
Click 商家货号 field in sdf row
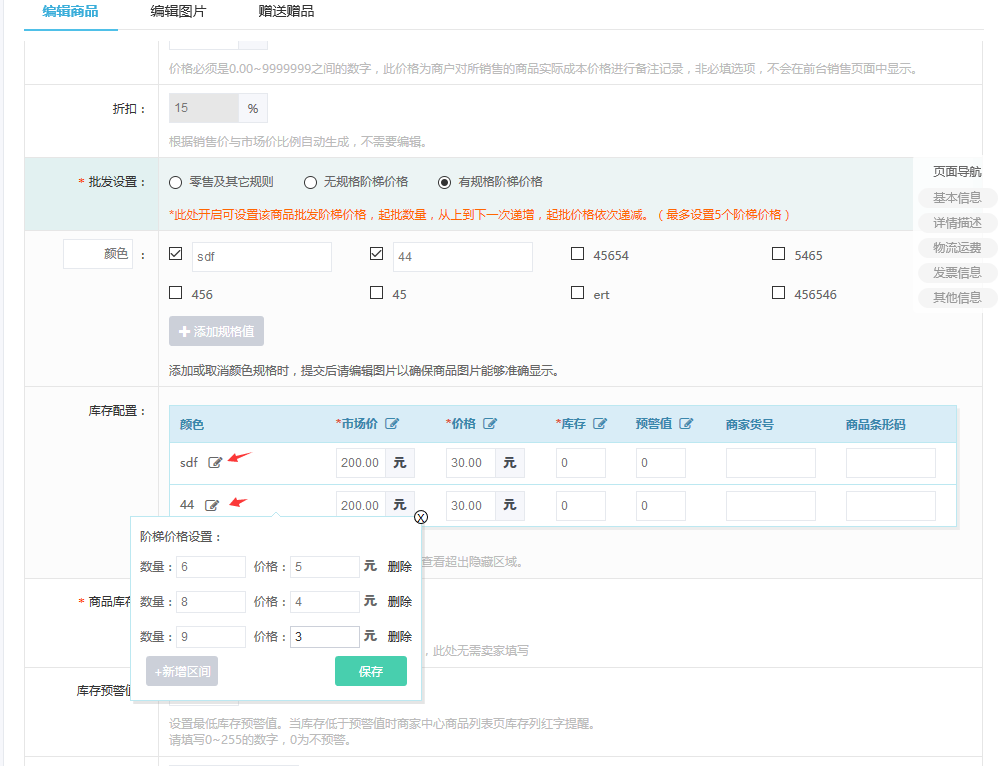pos(771,463)
